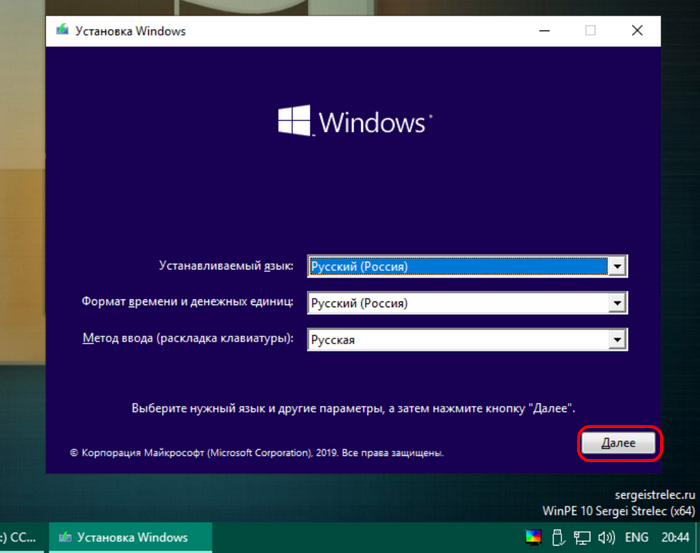Click the Устанавливаемый язык label
This screenshot has width=700, height=553.
click(x=226, y=266)
